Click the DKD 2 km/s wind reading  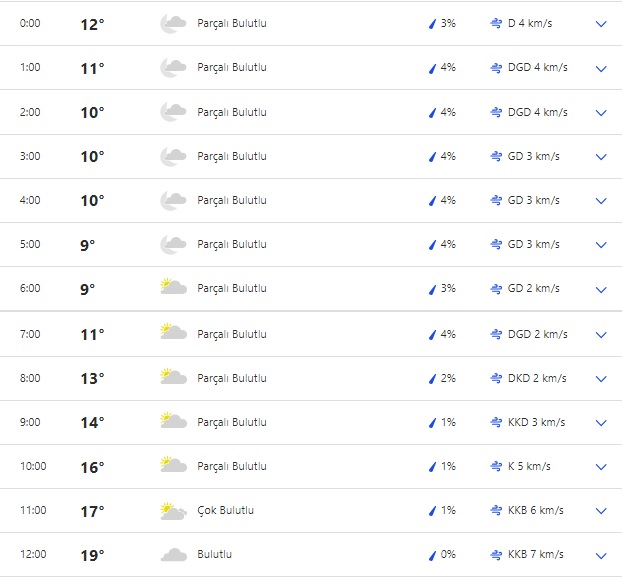point(537,378)
